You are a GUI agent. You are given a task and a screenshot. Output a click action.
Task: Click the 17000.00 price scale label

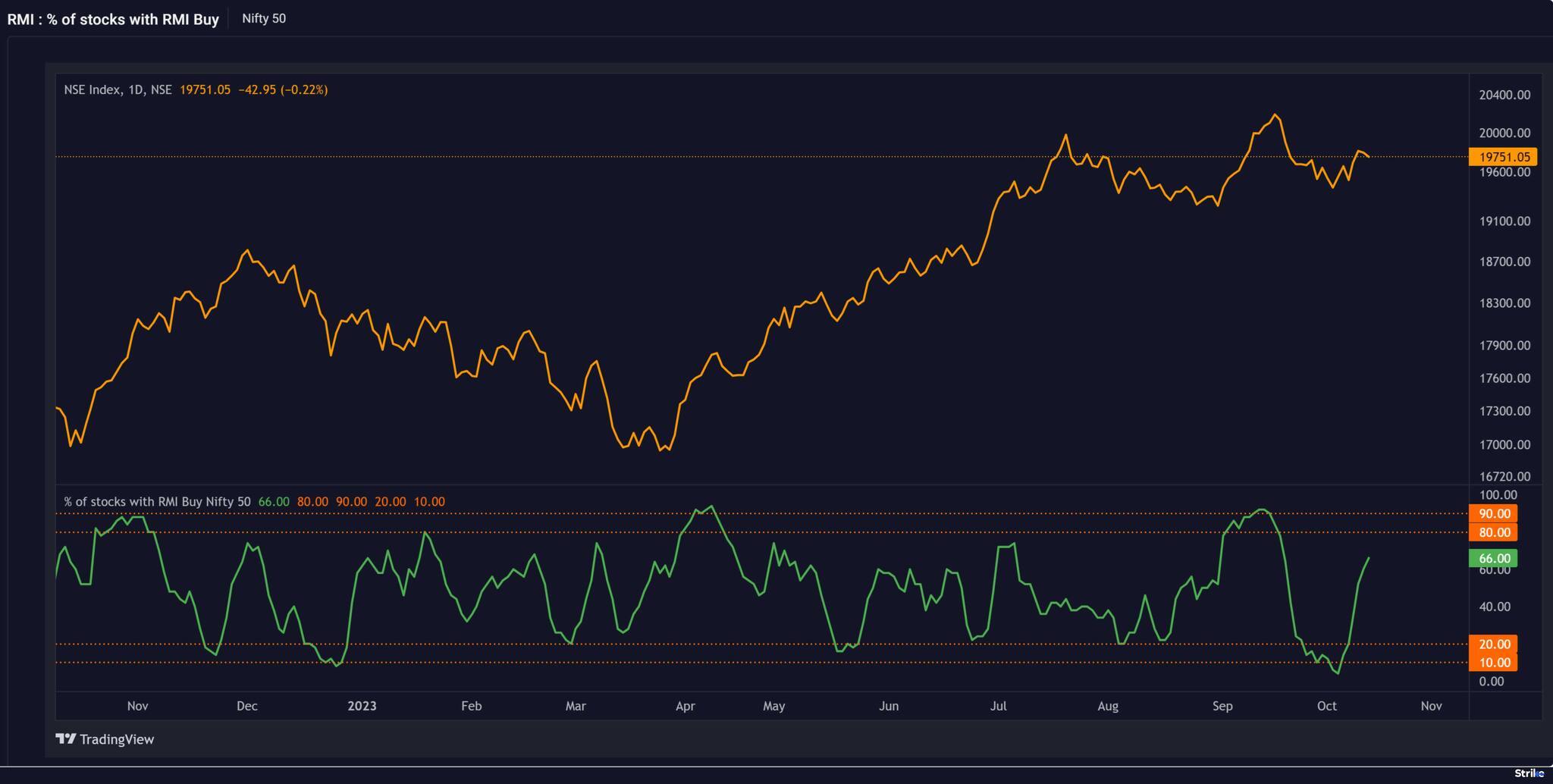click(x=1504, y=445)
